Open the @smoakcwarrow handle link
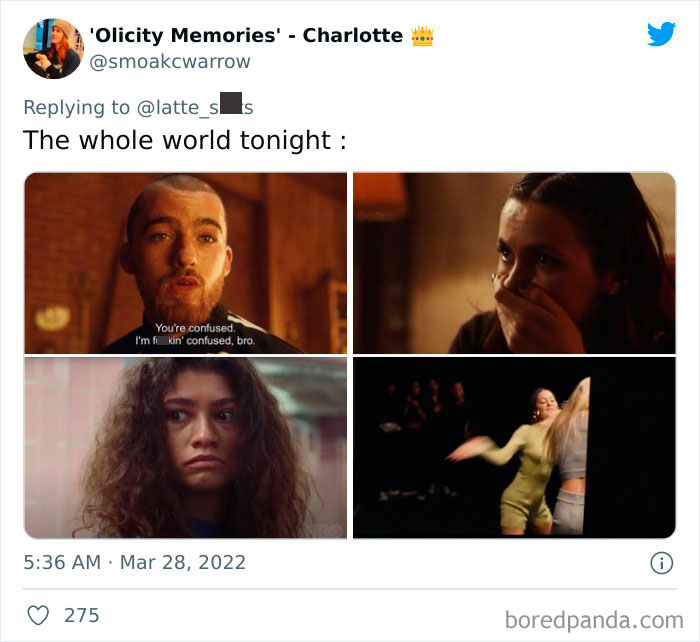Image resolution: width=700 pixels, height=642 pixels. (170, 62)
